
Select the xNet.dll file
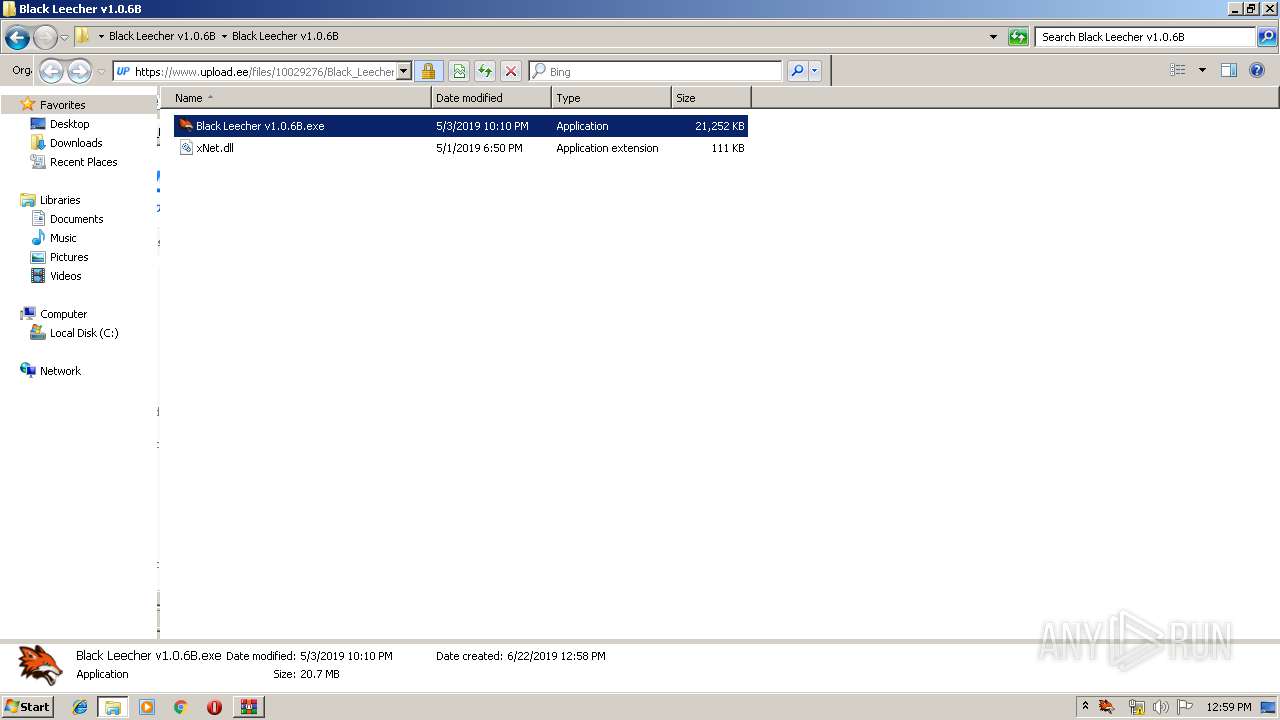click(461, 148)
